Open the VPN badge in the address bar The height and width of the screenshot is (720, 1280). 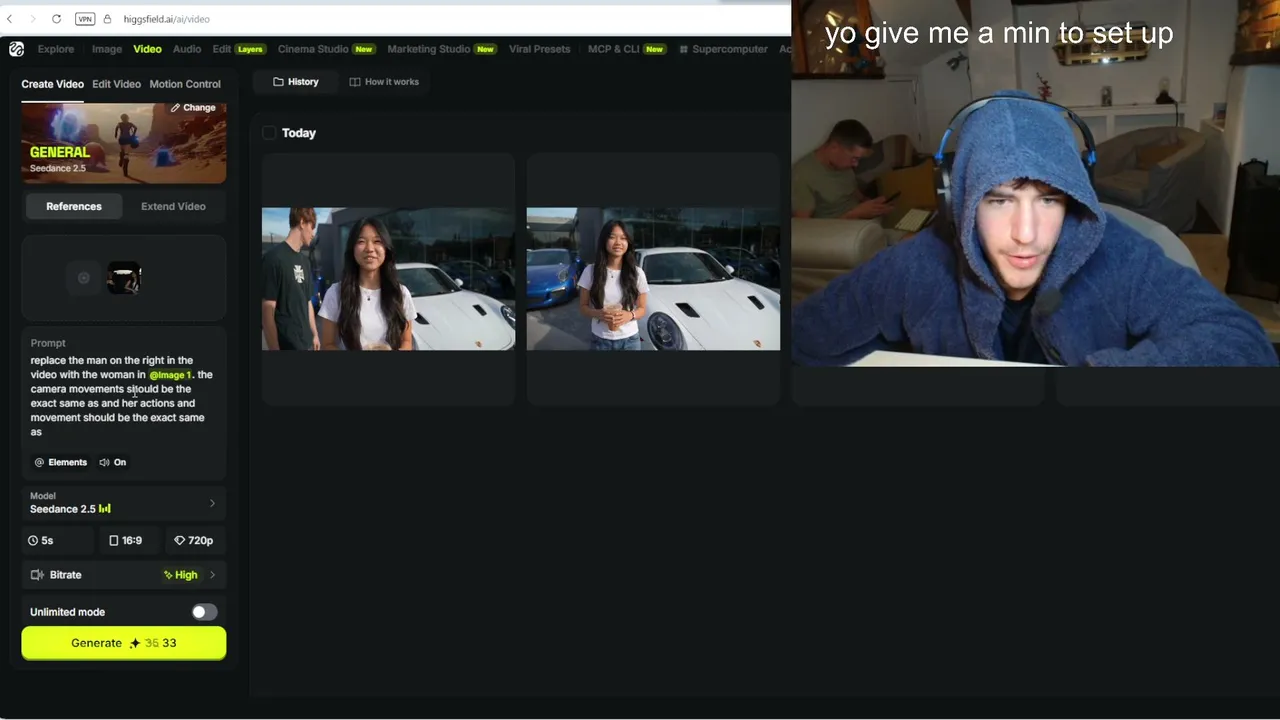pos(85,19)
